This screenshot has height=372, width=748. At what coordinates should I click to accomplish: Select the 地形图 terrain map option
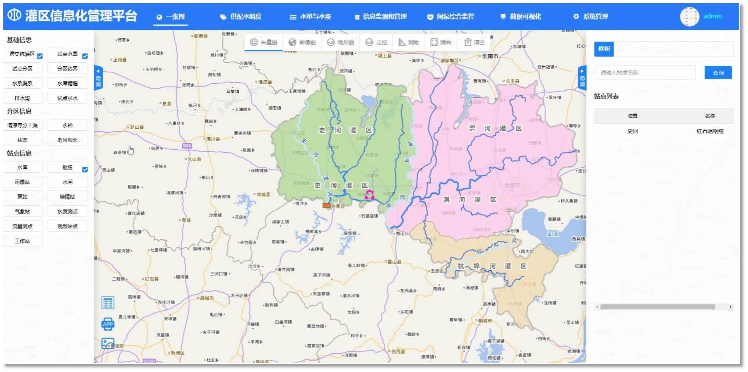[x=340, y=42]
